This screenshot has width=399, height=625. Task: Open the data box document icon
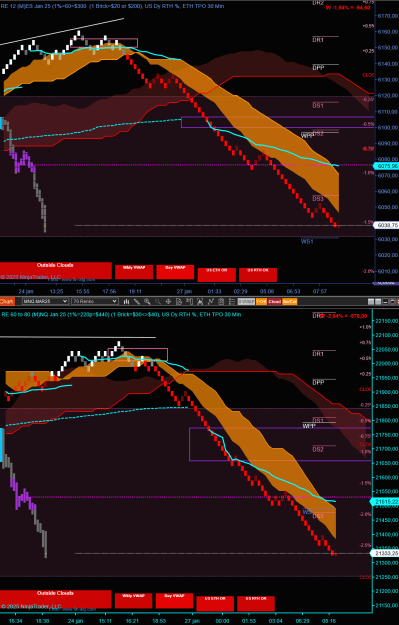(179, 301)
